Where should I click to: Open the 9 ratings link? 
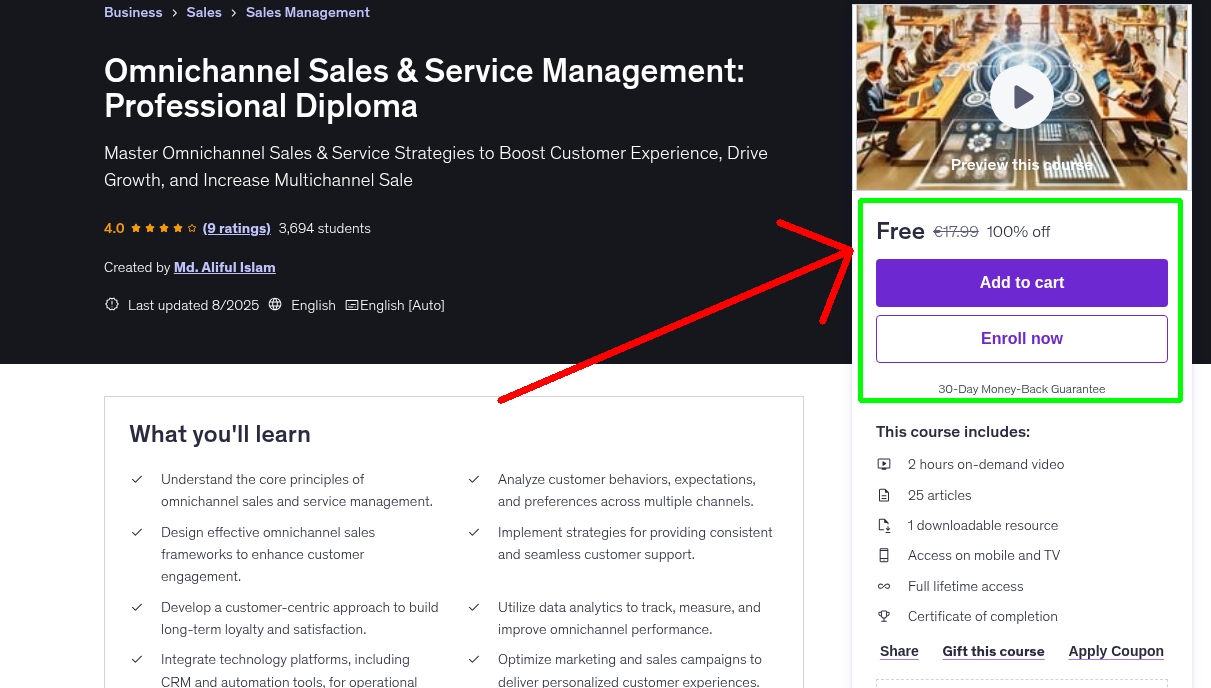(x=236, y=228)
